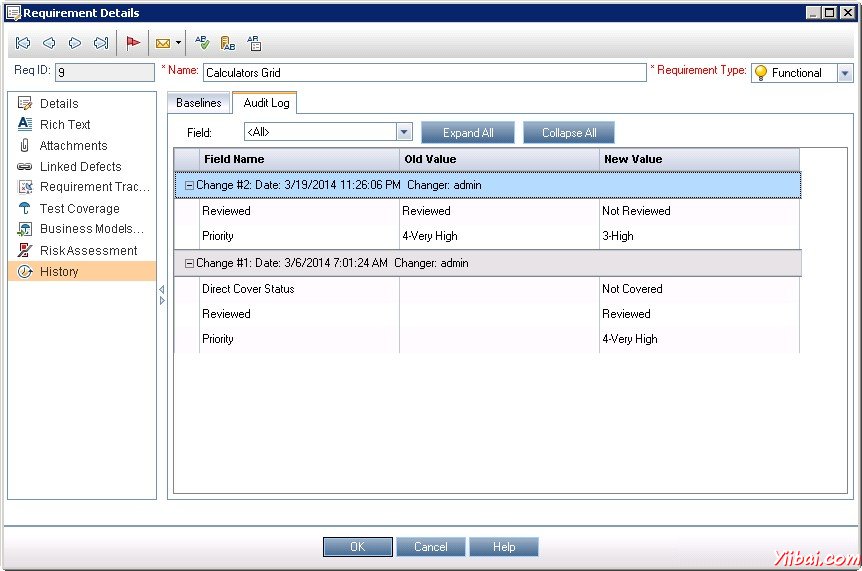Click the Name input field
The height and width of the screenshot is (571, 862).
pyautogui.click(x=424, y=73)
